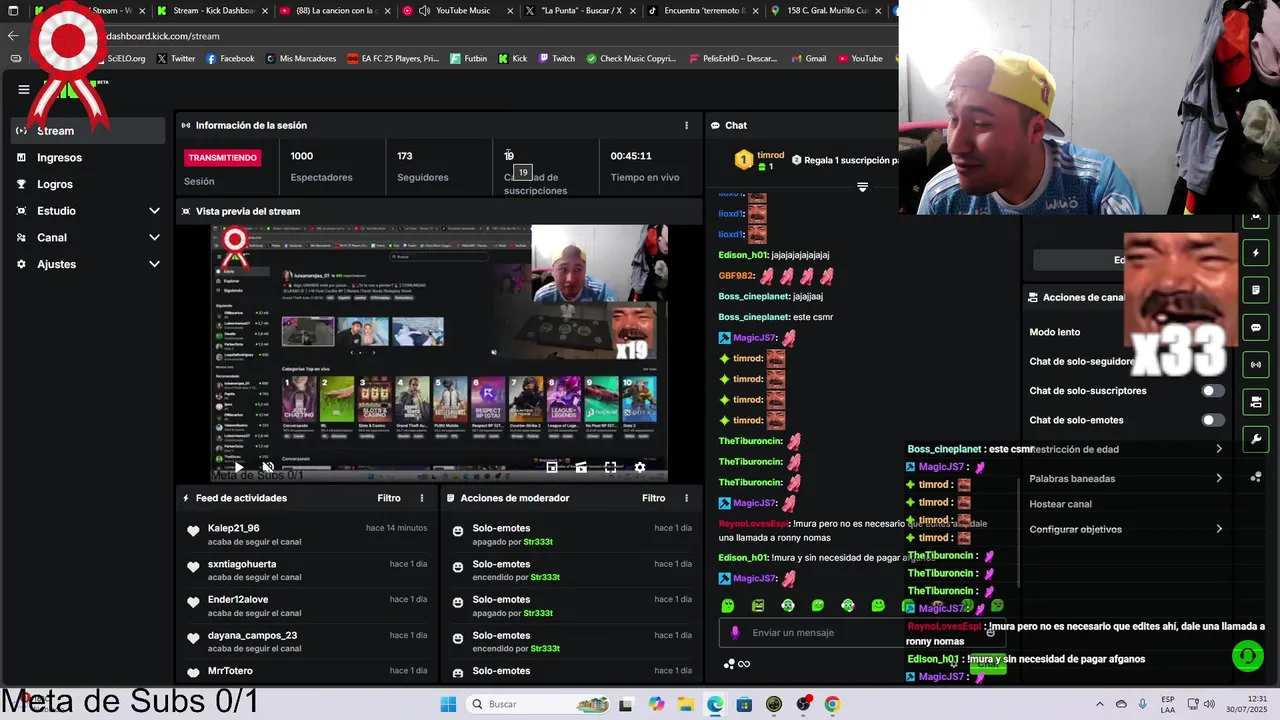The image size is (1280, 720).
Task: Open Ingresos in the sidebar
Action: click(88, 157)
